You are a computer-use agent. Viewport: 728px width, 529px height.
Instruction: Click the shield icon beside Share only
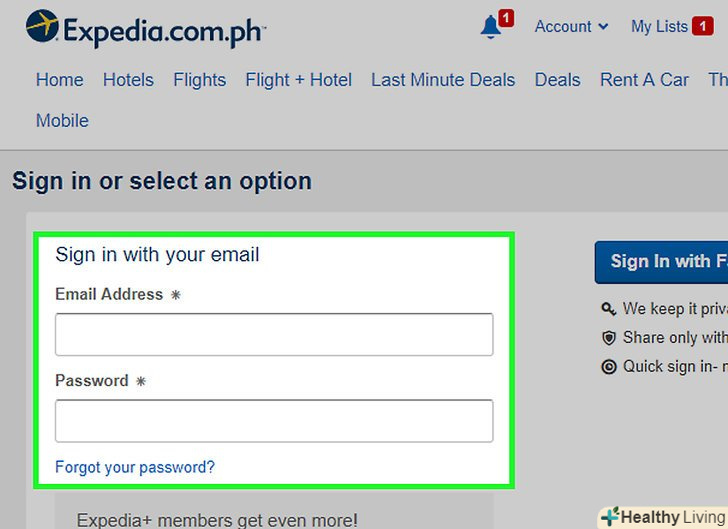point(608,338)
